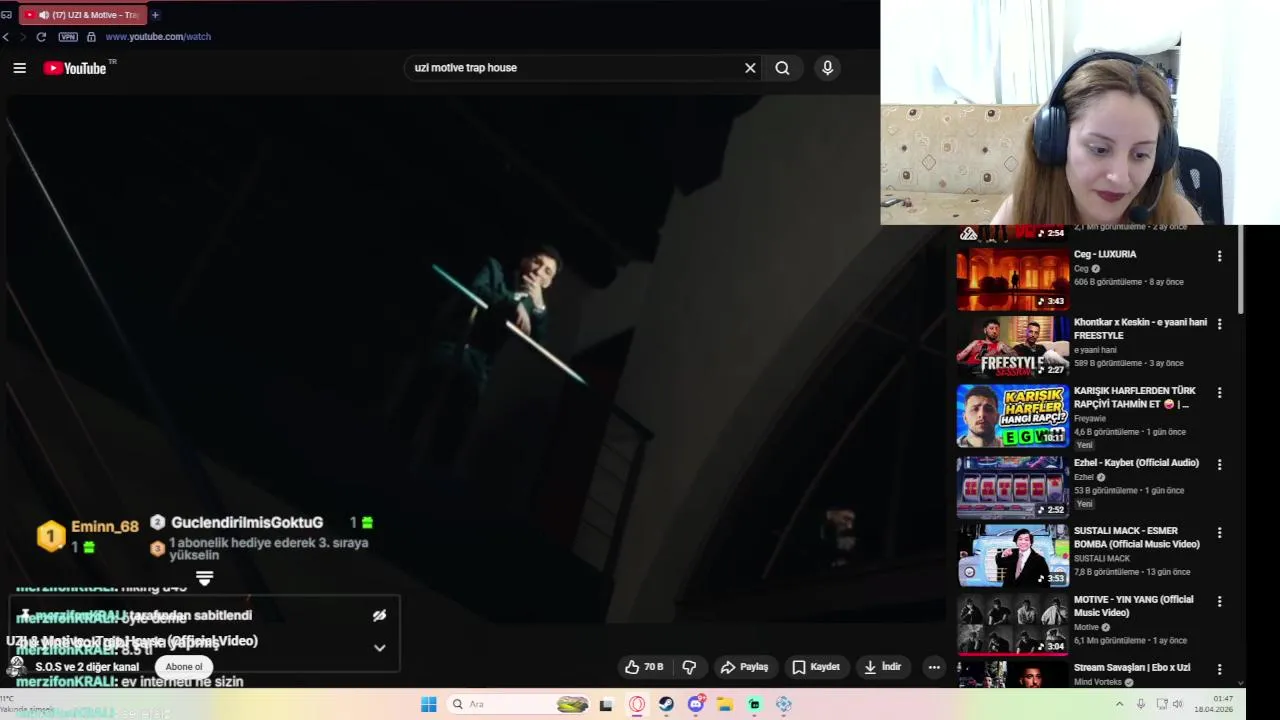1280x720 pixels.
Task: Save the video with Kaydet
Action: pos(816,667)
